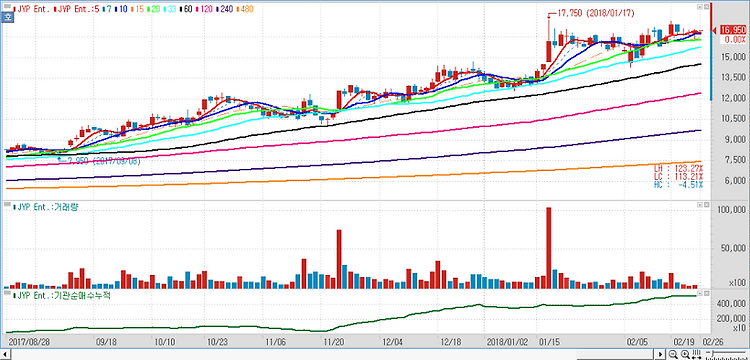Screen dimensions: 750x360
Task: Close the price chart pane
Action: pos(706,8)
